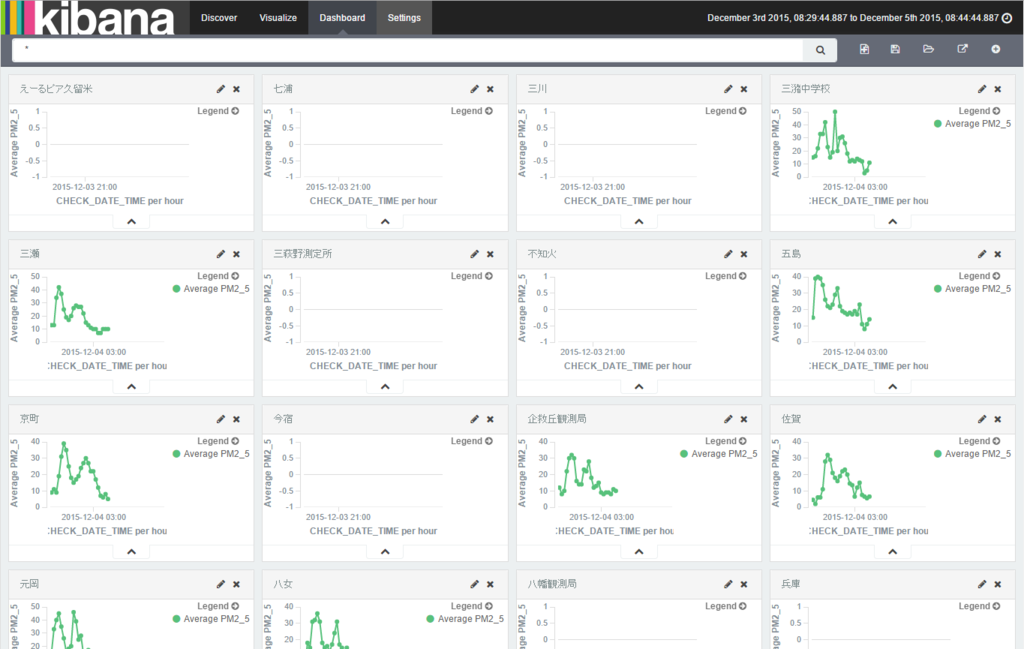
Task: Edit the 佐賀 panel with pencil icon
Action: click(982, 419)
